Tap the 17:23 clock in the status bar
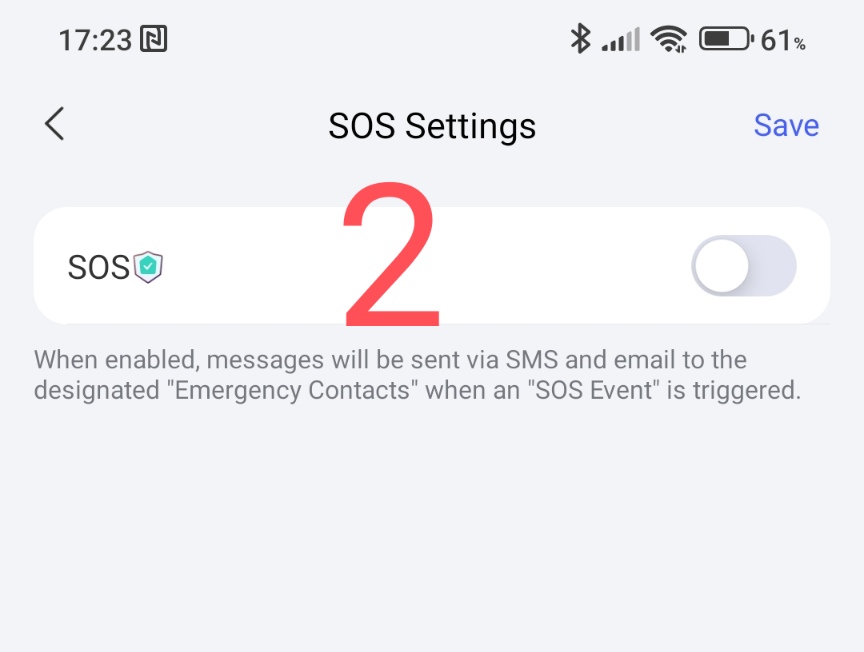The image size is (864, 652). tap(95, 40)
